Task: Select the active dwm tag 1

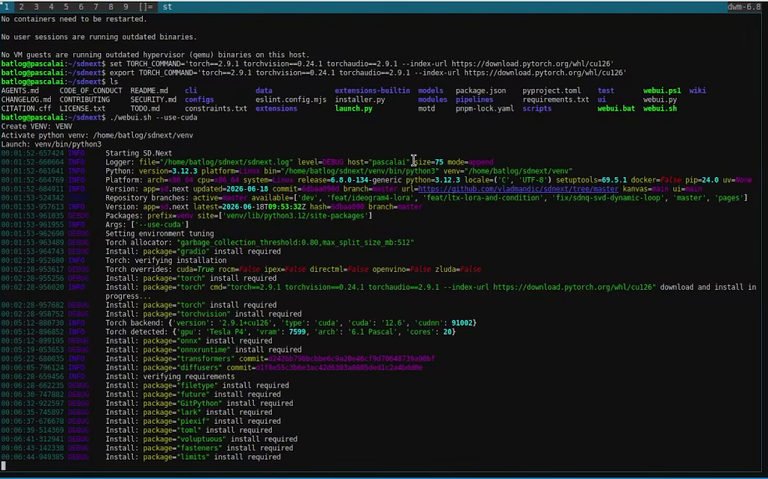Action: coord(7,7)
